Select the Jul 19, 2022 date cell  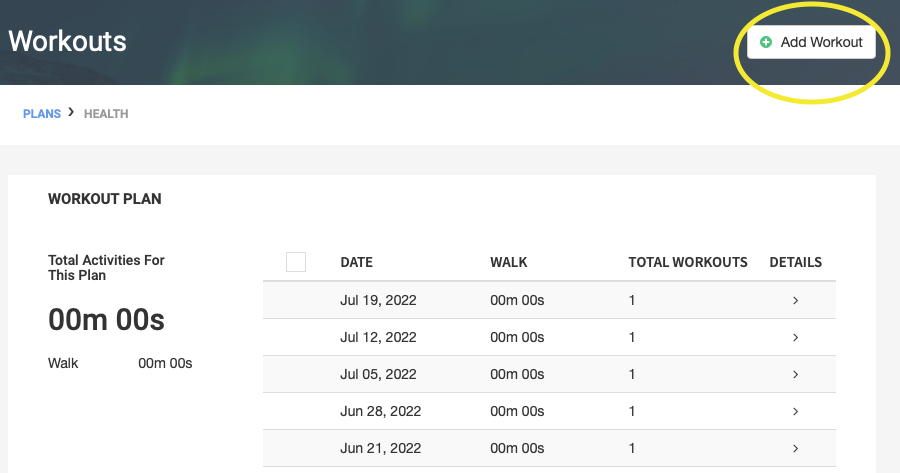point(378,300)
